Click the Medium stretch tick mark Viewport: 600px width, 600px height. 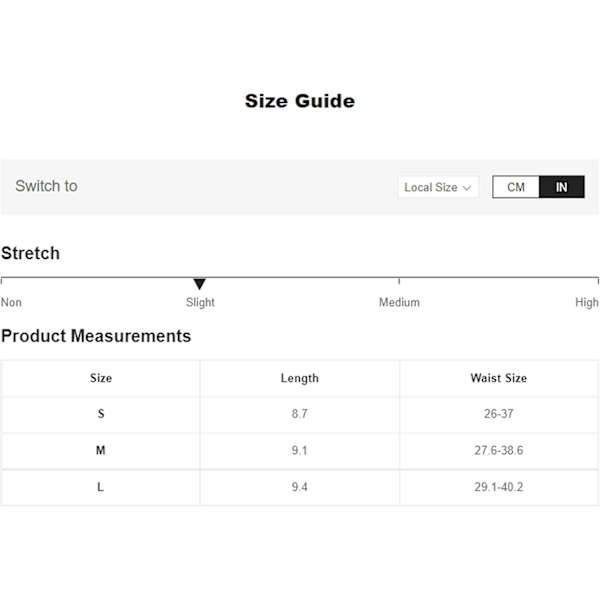point(399,281)
